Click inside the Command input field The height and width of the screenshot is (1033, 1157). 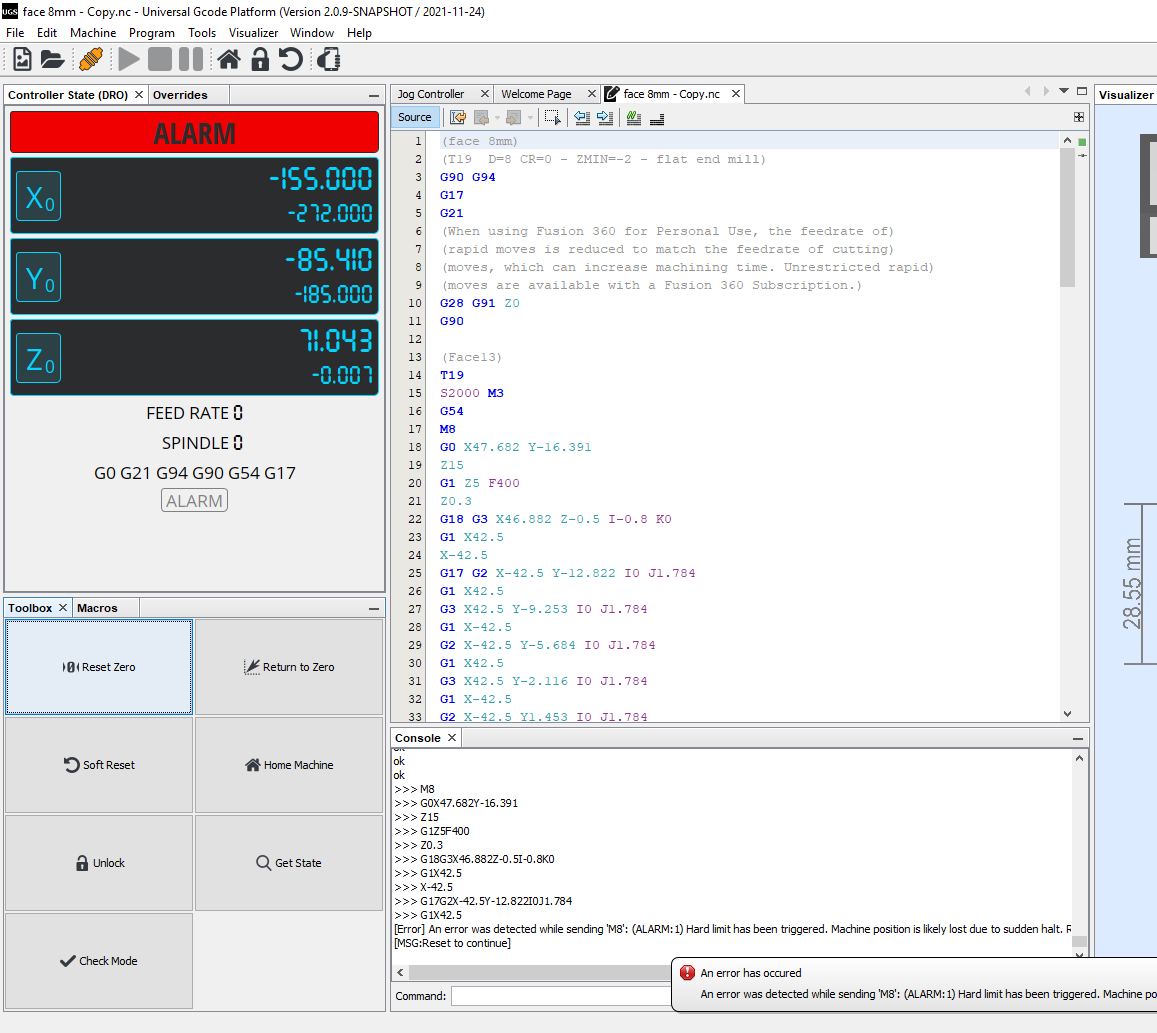(560, 995)
